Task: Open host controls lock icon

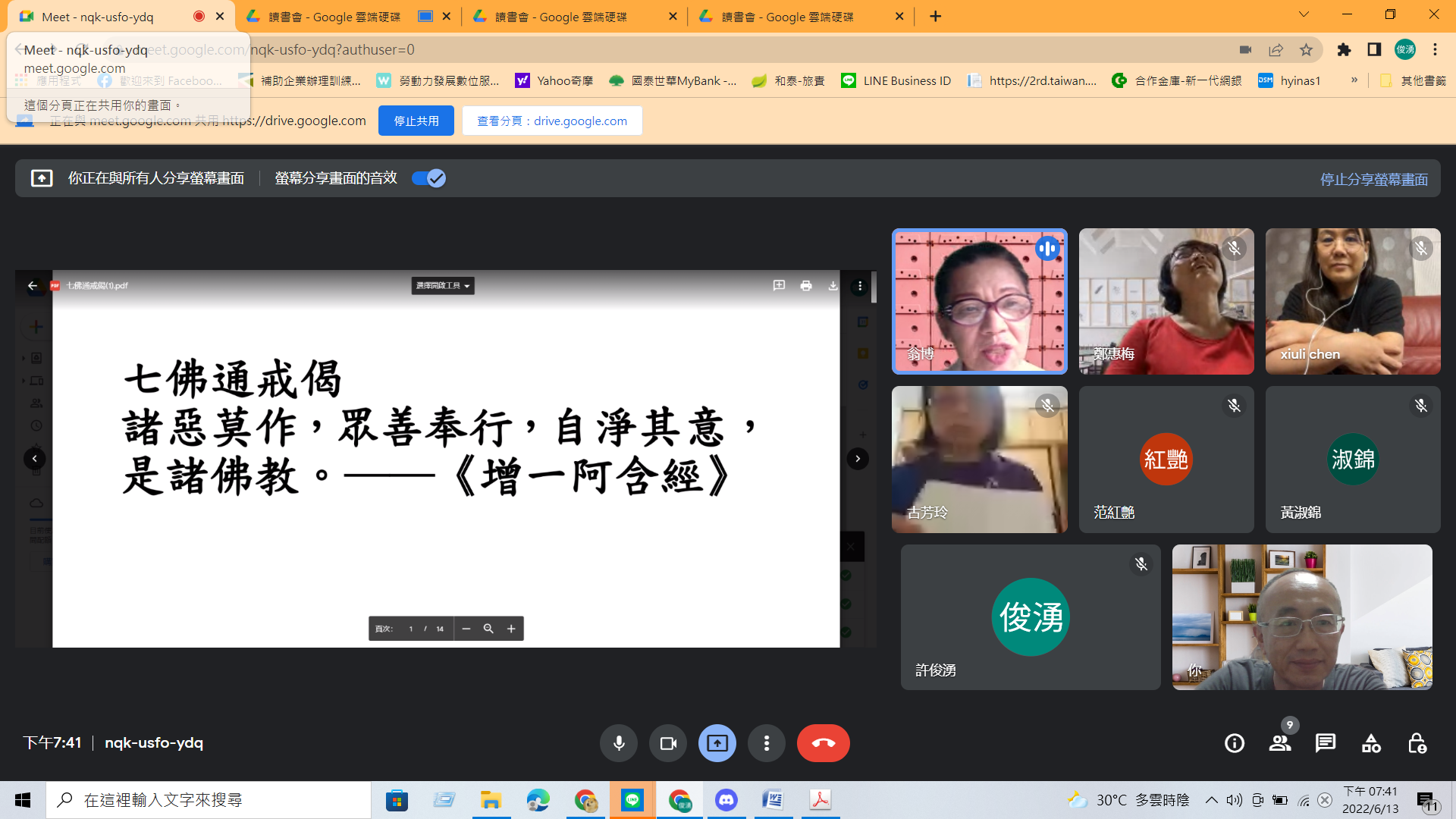Action: click(1417, 743)
